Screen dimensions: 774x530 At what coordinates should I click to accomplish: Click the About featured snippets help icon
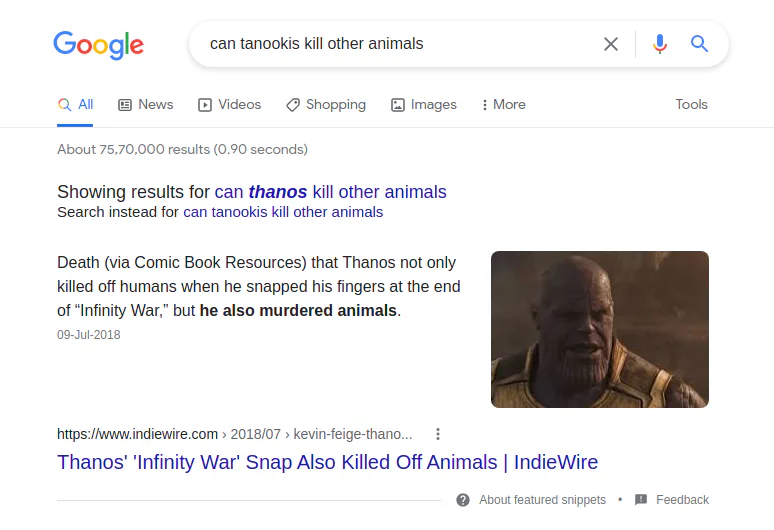pos(463,500)
